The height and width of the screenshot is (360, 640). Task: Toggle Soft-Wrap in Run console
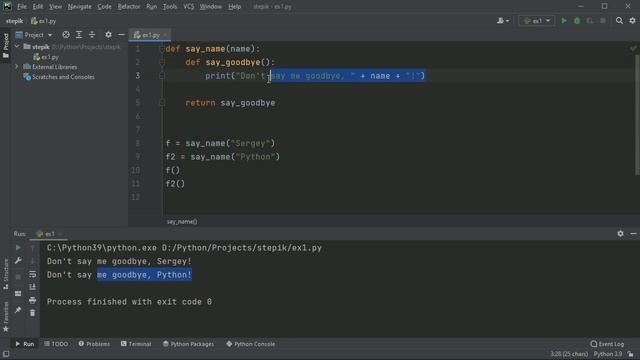pyautogui.click(x=33, y=274)
